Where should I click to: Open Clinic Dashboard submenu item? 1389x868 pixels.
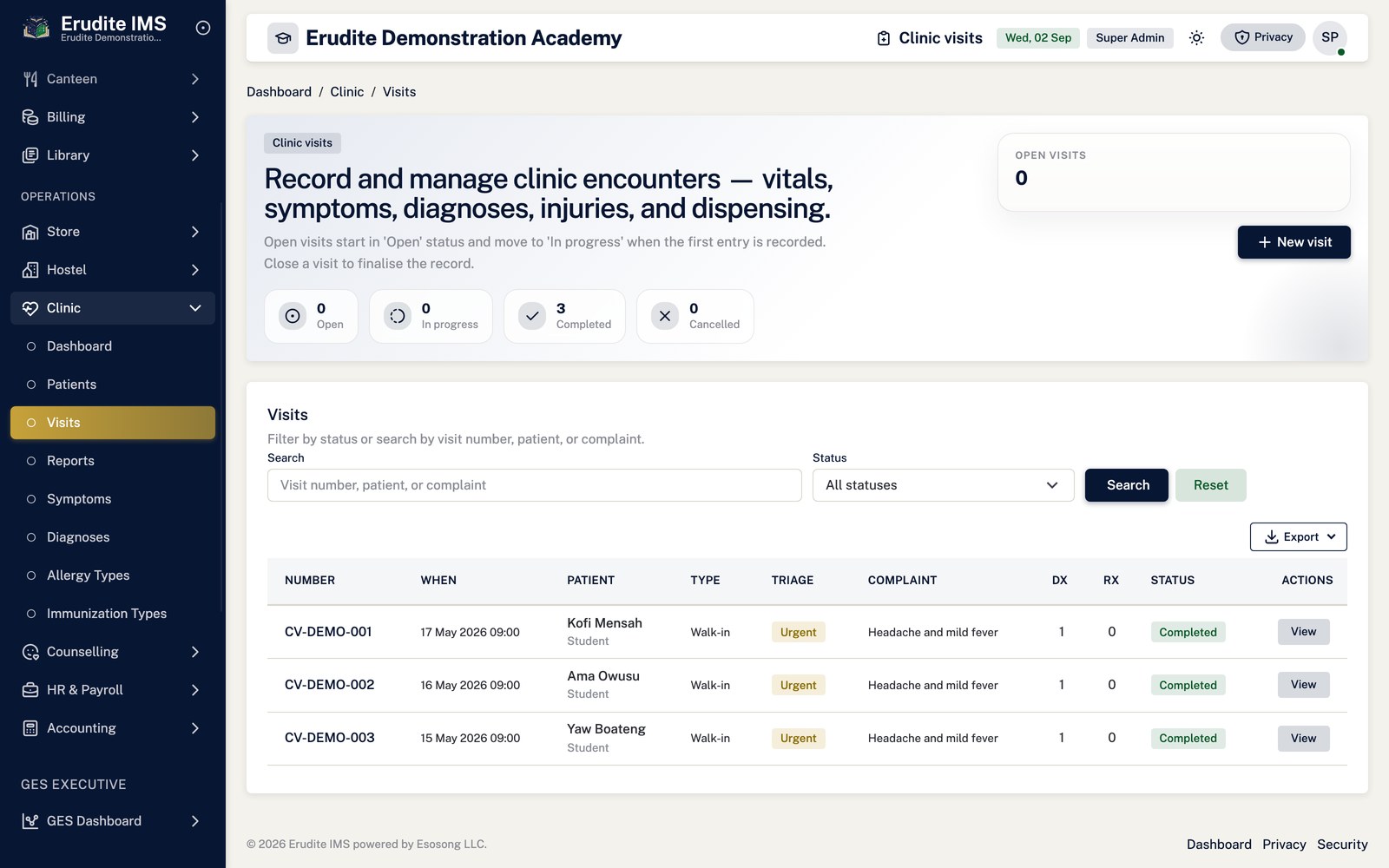click(x=113, y=346)
